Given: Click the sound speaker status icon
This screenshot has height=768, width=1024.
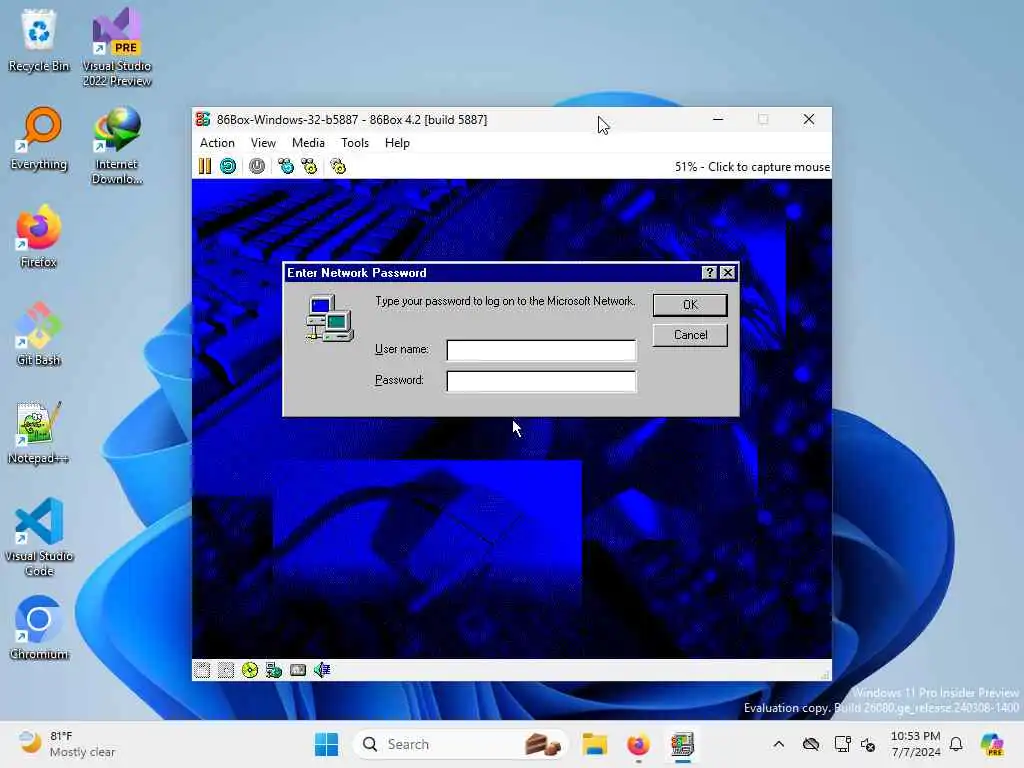Looking at the screenshot, I should click(x=322, y=670).
